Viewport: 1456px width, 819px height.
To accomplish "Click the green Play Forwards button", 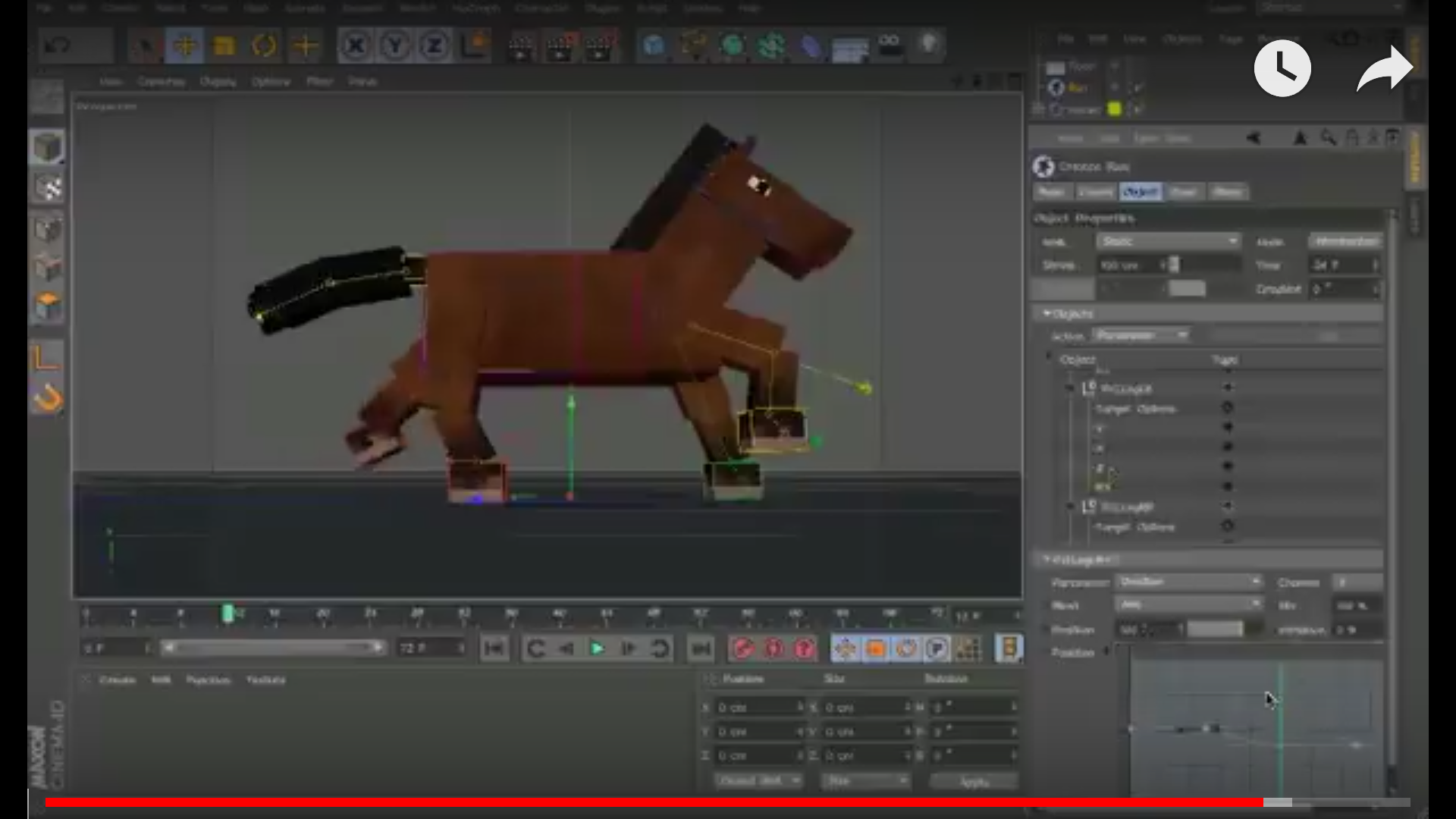I will 597,648.
